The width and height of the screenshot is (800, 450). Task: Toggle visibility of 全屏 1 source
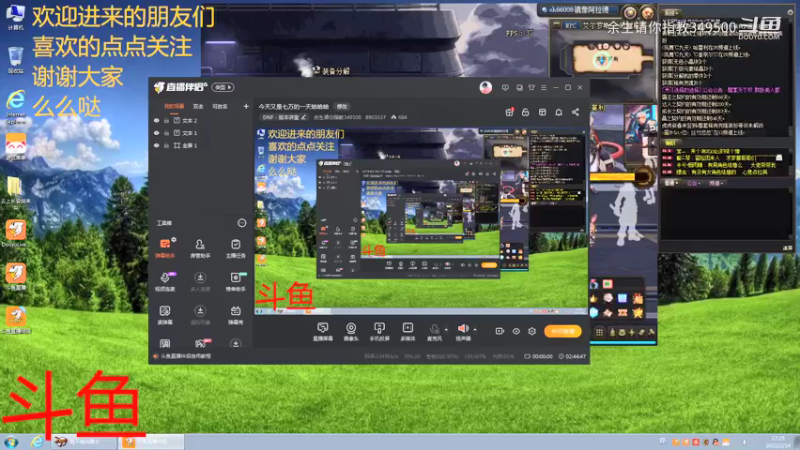156,145
